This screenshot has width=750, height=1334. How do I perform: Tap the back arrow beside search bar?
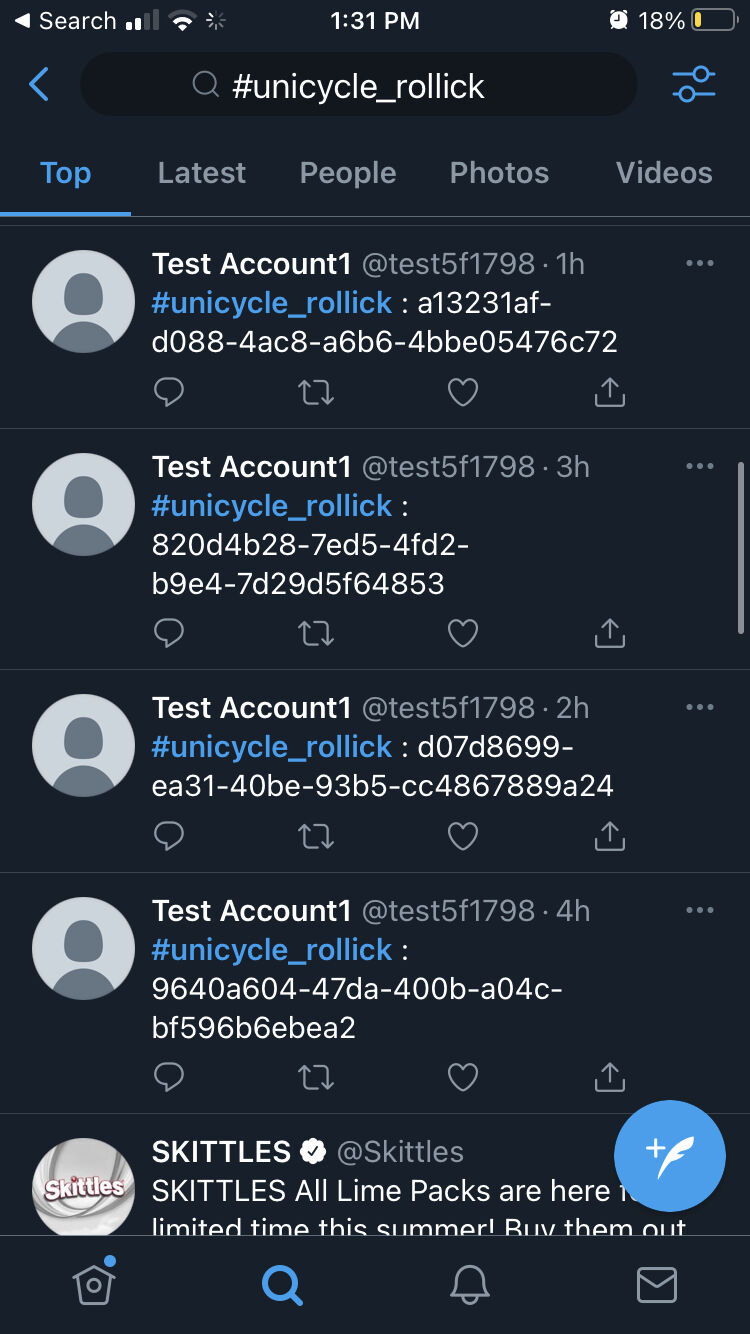(39, 85)
